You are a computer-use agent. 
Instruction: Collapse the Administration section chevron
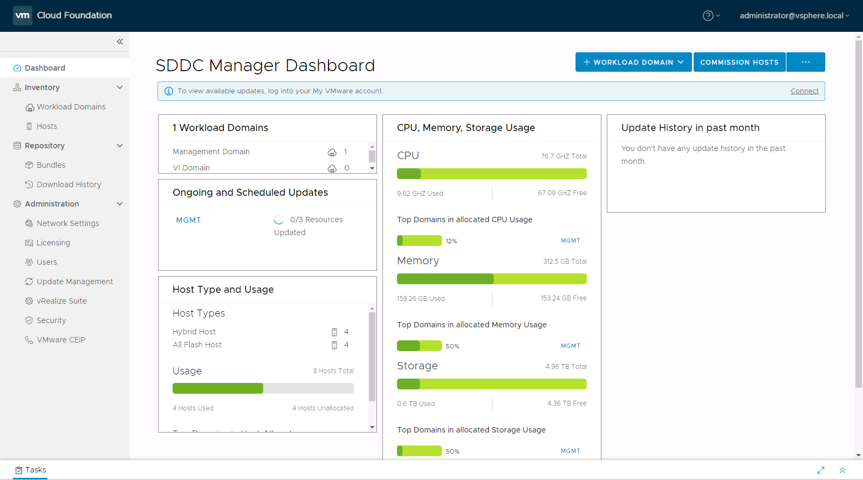pos(120,204)
